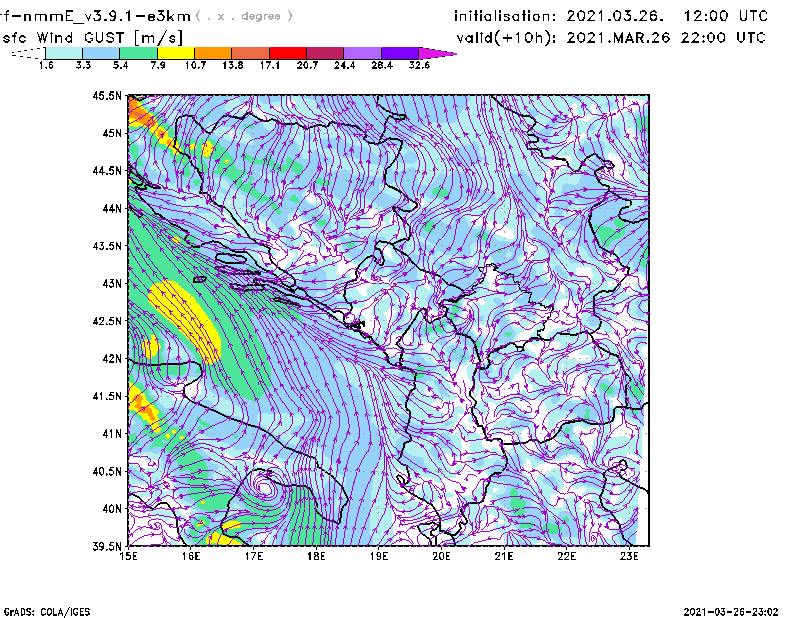
Task: Click the 19E longitude label
Action: pyautogui.click(x=379, y=556)
